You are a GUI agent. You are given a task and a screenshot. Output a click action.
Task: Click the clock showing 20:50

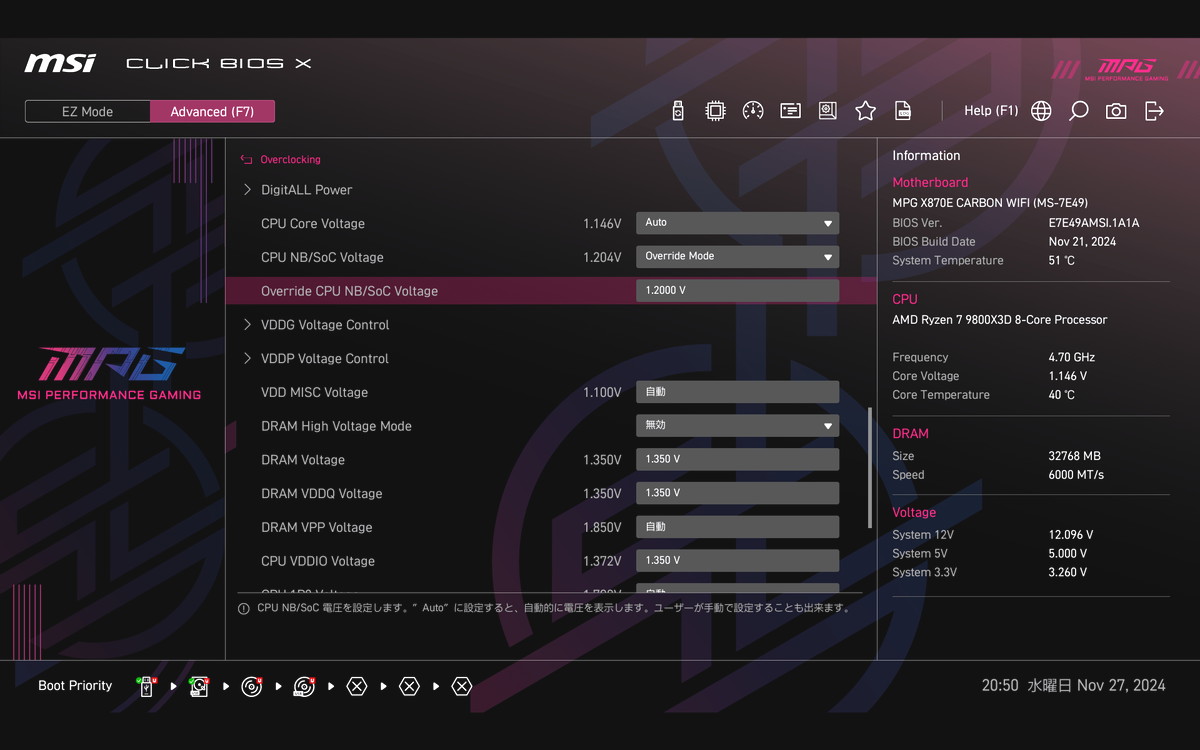(1000, 686)
